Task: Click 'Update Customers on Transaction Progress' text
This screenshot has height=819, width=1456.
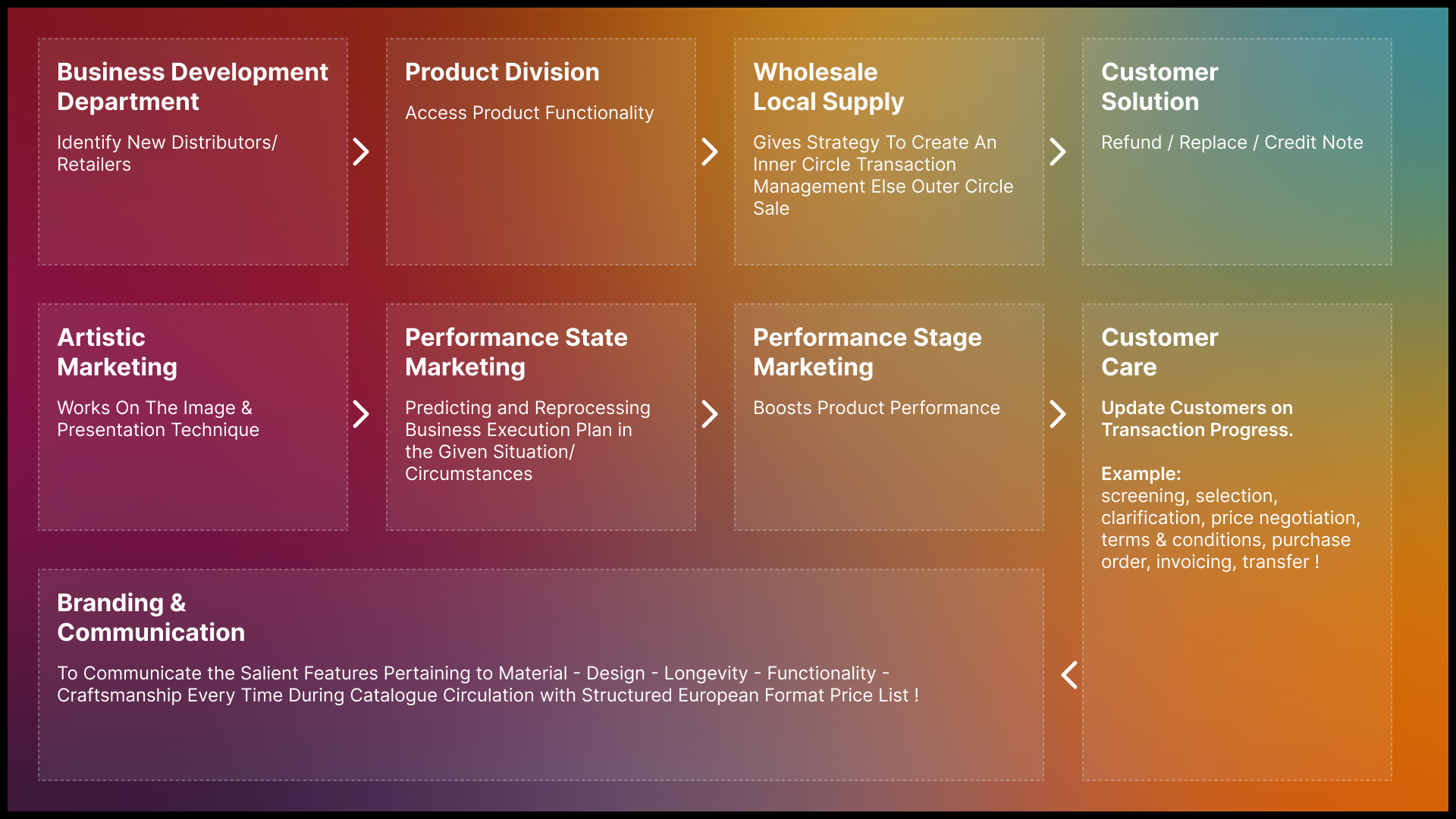Action: pos(1197,419)
